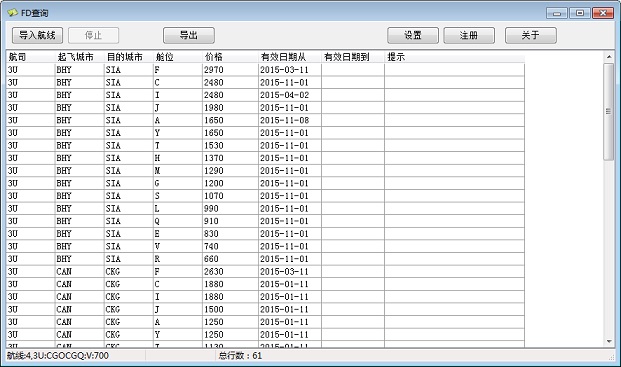Click status bar text 航线:4,3U:CGOCGQ:V:700
621x367 pixels.
[58, 356]
